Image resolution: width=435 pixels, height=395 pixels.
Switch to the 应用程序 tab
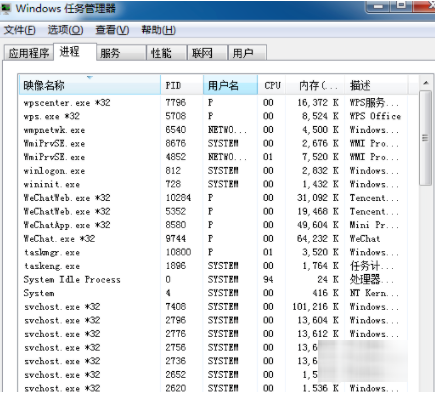(x=29, y=53)
